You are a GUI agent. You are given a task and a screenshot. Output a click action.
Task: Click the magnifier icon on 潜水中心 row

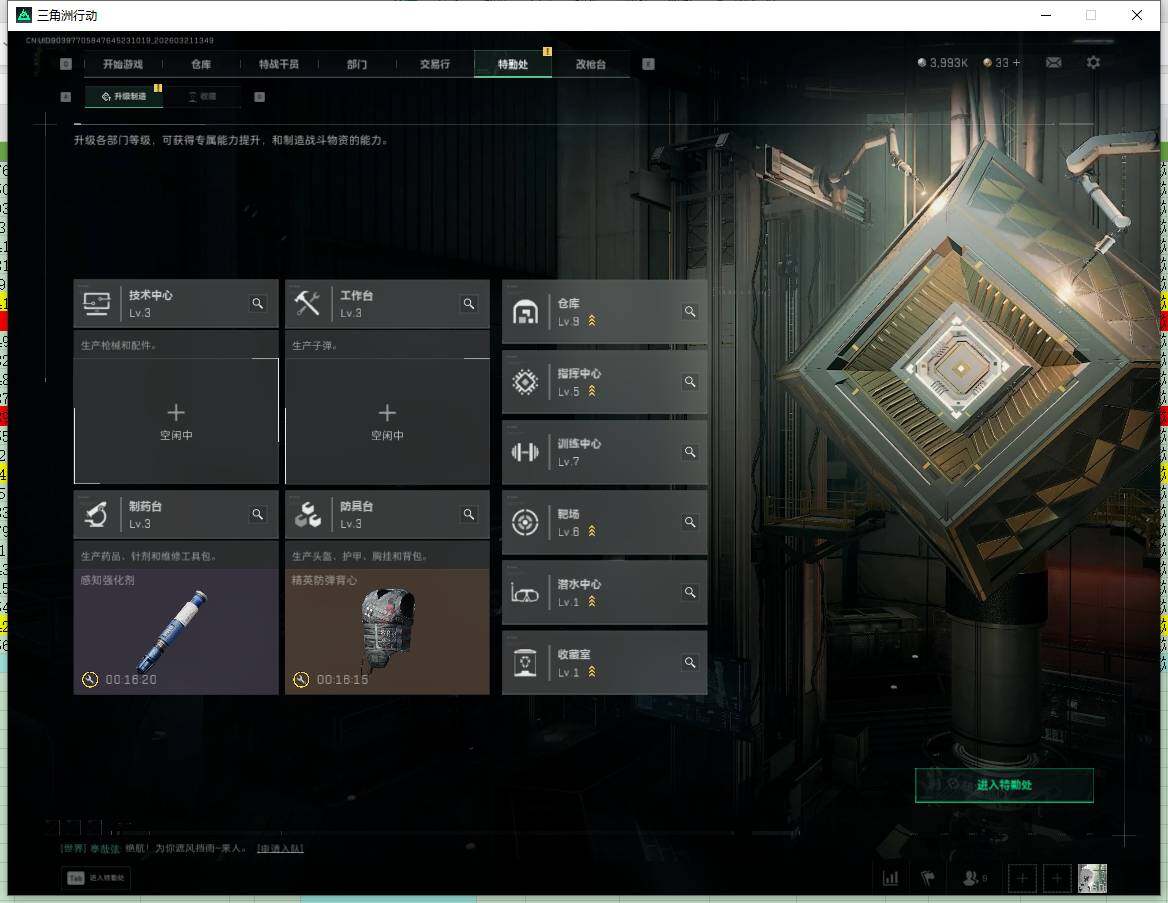[x=690, y=592]
